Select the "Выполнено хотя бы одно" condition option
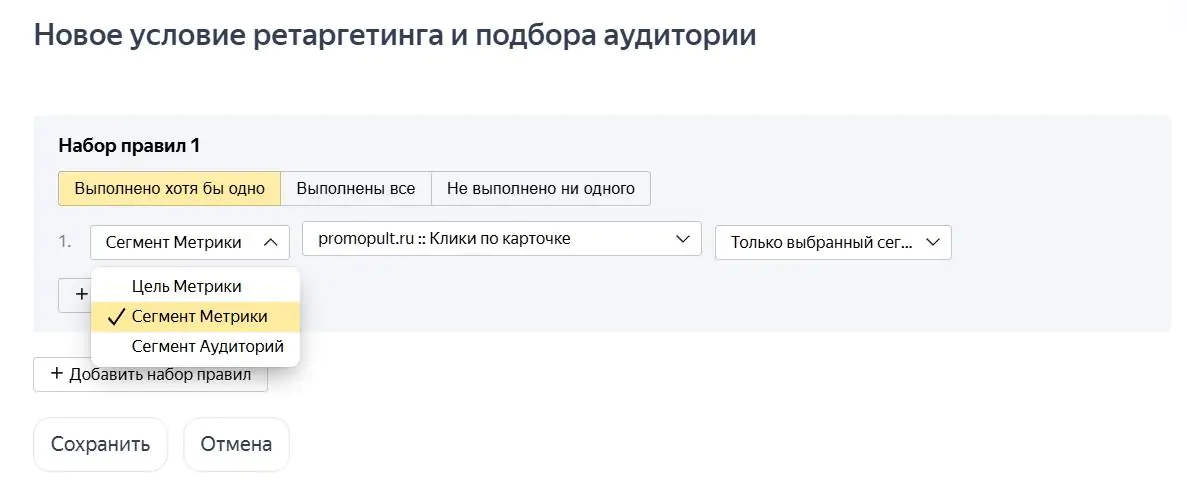The height and width of the screenshot is (492, 1187). (x=170, y=188)
